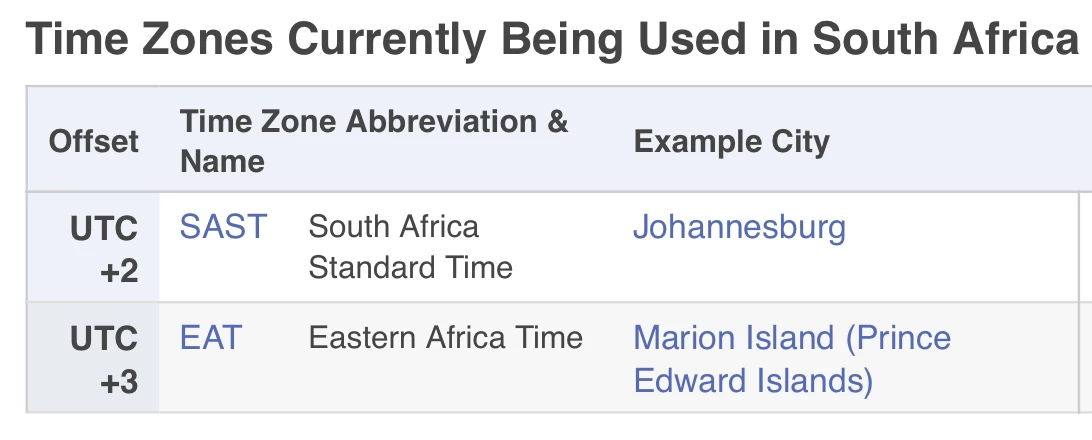
Task: Click the truncated cell at right of SAST row
Action: click(1086, 247)
